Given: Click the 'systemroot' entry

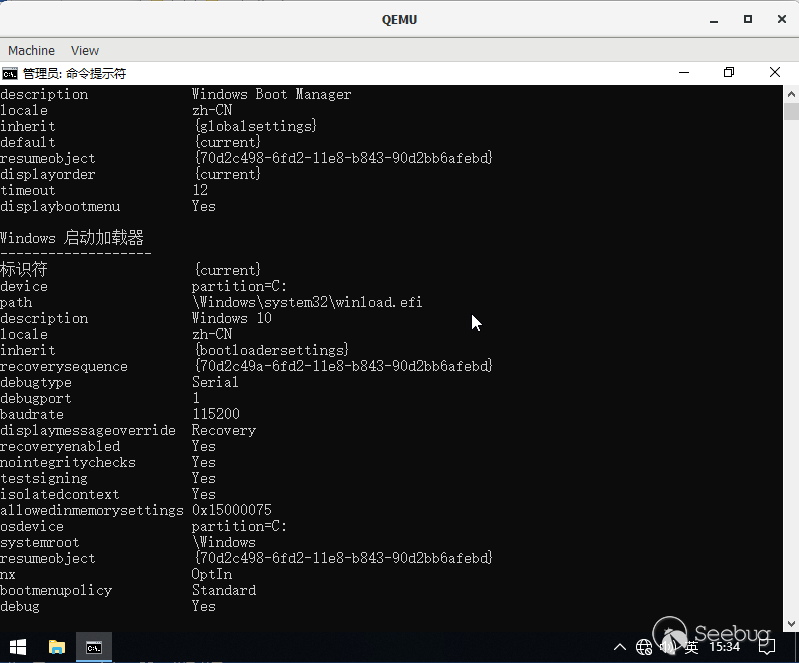Looking at the screenshot, I should tap(40, 542).
